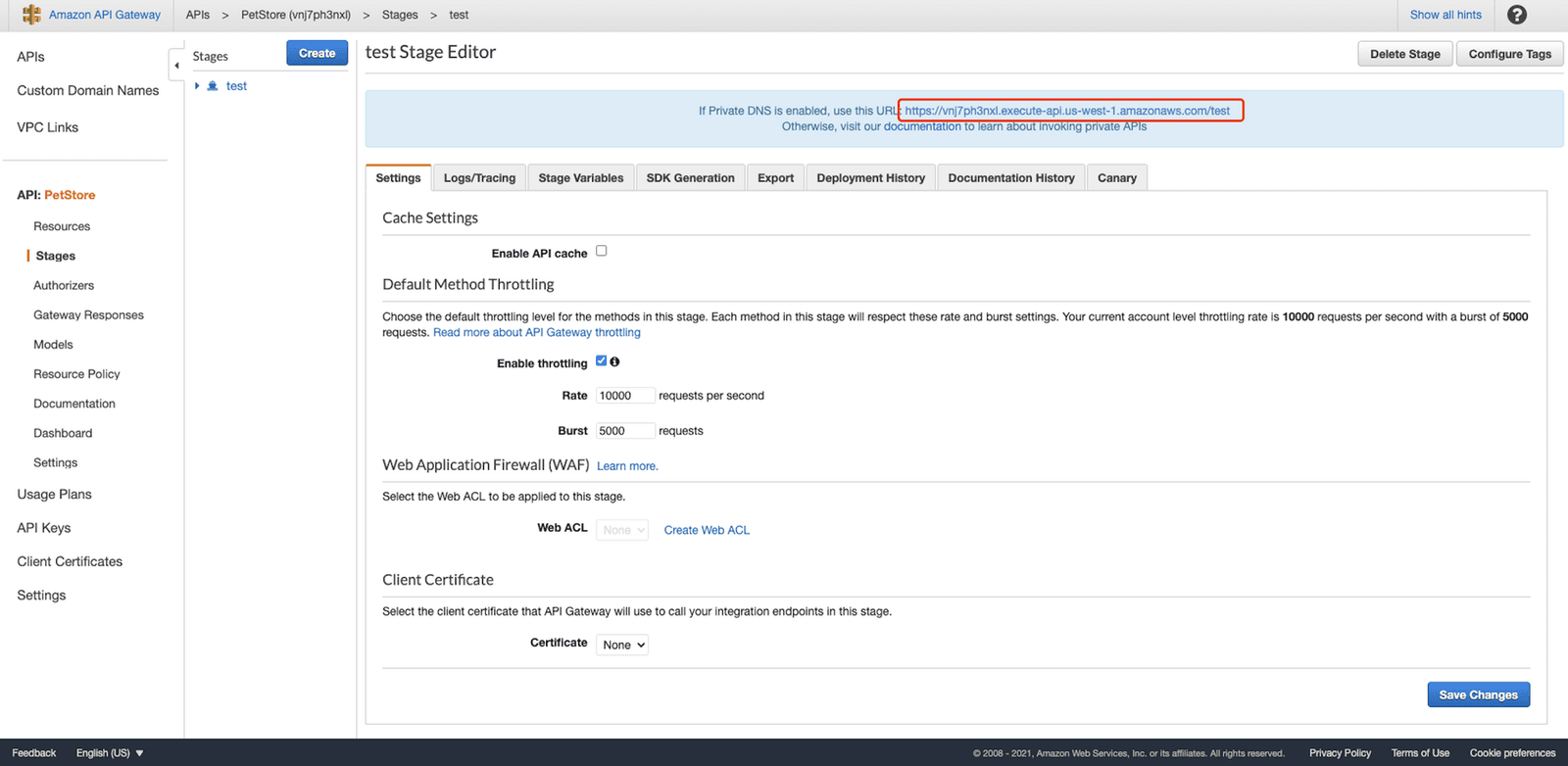The width and height of the screenshot is (1568, 766).
Task: Open the Stage Variables tab
Action: (x=581, y=177)
